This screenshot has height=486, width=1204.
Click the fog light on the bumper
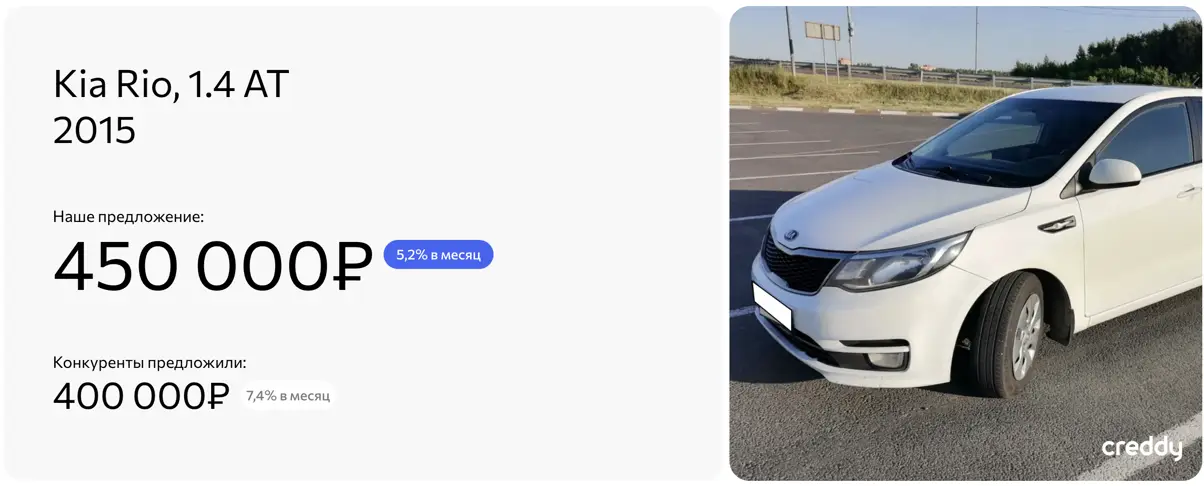887,357
